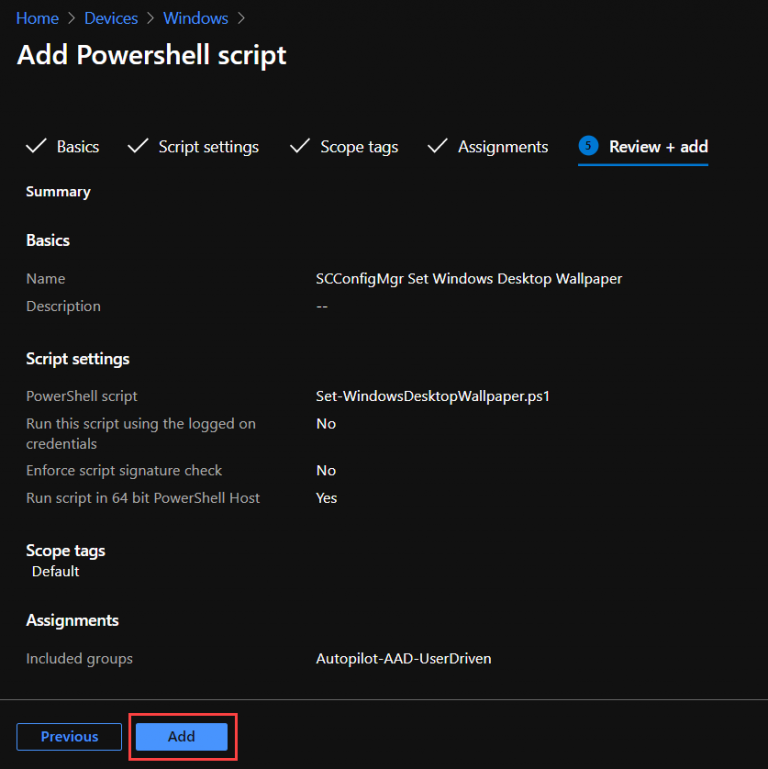Click the Autopilot-AAD-UserDriven group value

[x=403, y=659]
